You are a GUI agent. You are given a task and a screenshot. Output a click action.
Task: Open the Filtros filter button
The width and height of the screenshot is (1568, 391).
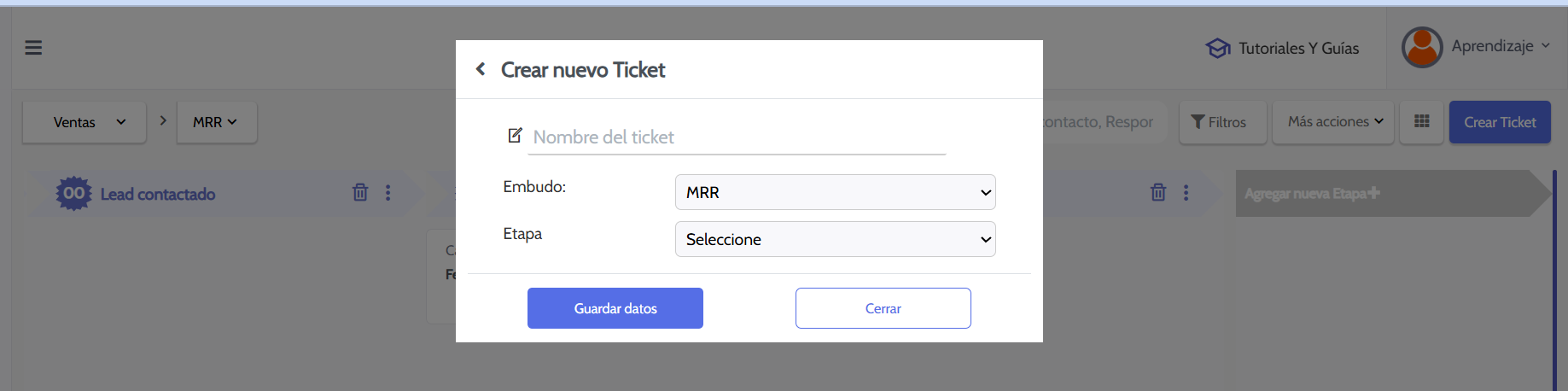[x=1219, y=122]
